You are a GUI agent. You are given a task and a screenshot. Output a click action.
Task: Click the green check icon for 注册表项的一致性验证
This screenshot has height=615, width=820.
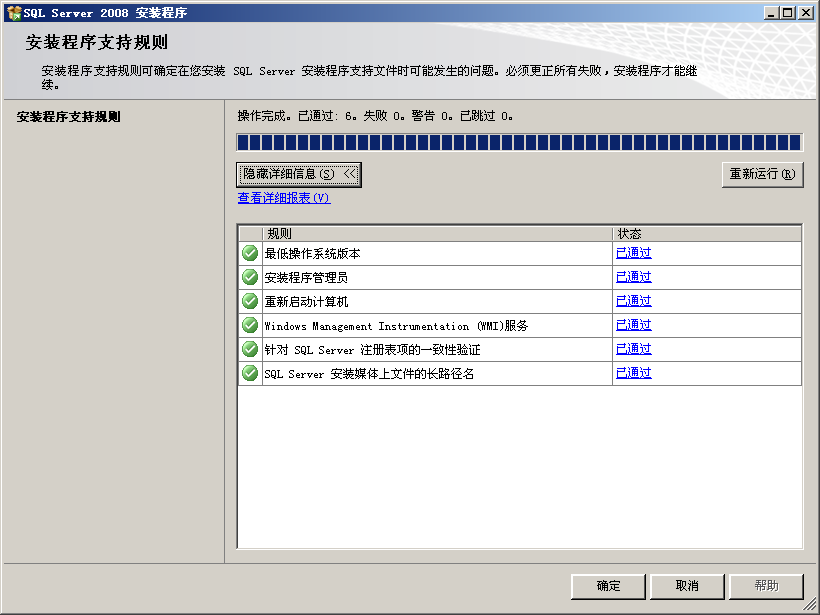250,349
